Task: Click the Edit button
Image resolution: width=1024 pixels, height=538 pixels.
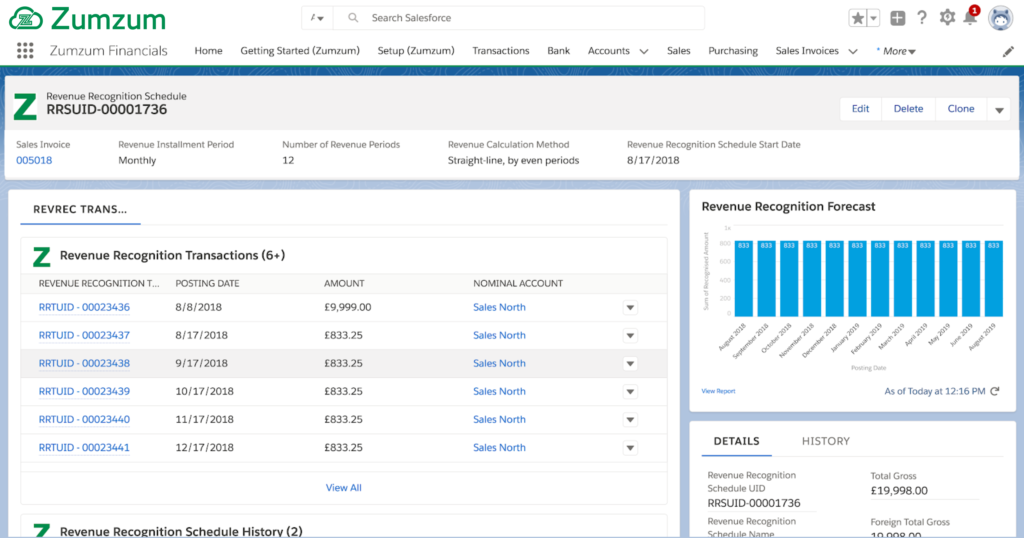Action: 860,109
